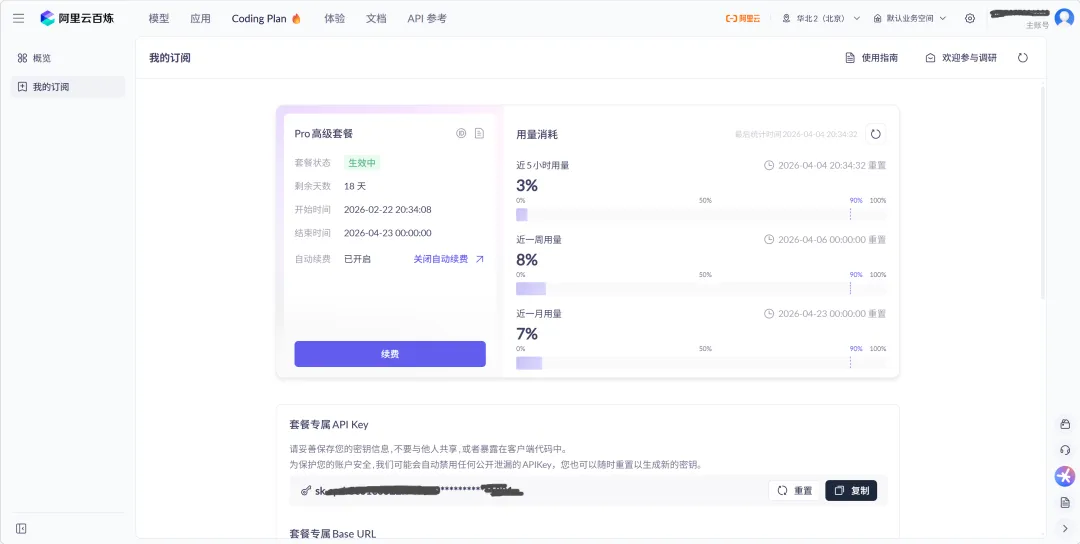This screenshot has height=544, width=1080.
Task: Click the 用量消耗 heading
Action: tap(537, 135)
